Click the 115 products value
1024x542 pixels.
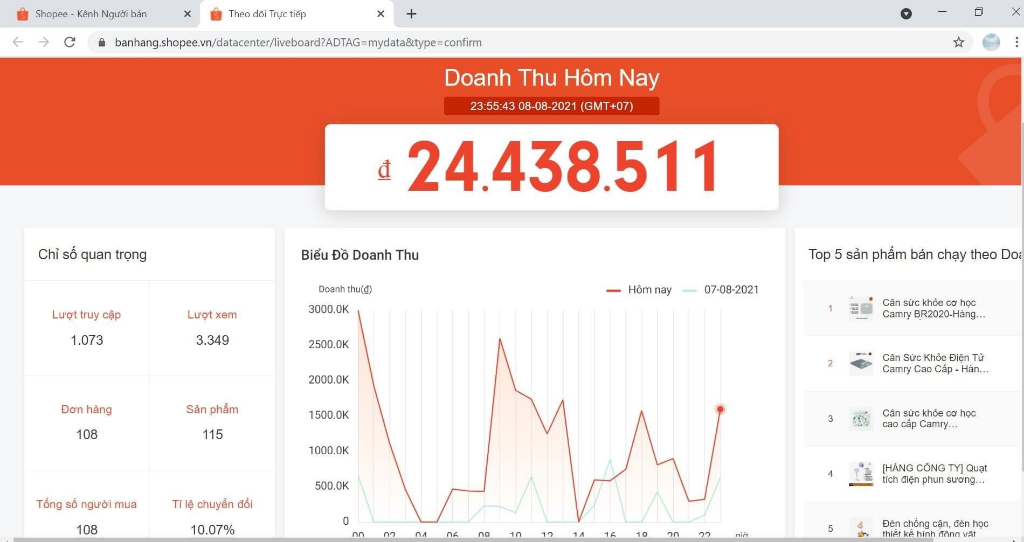click(x=212, y=435)
